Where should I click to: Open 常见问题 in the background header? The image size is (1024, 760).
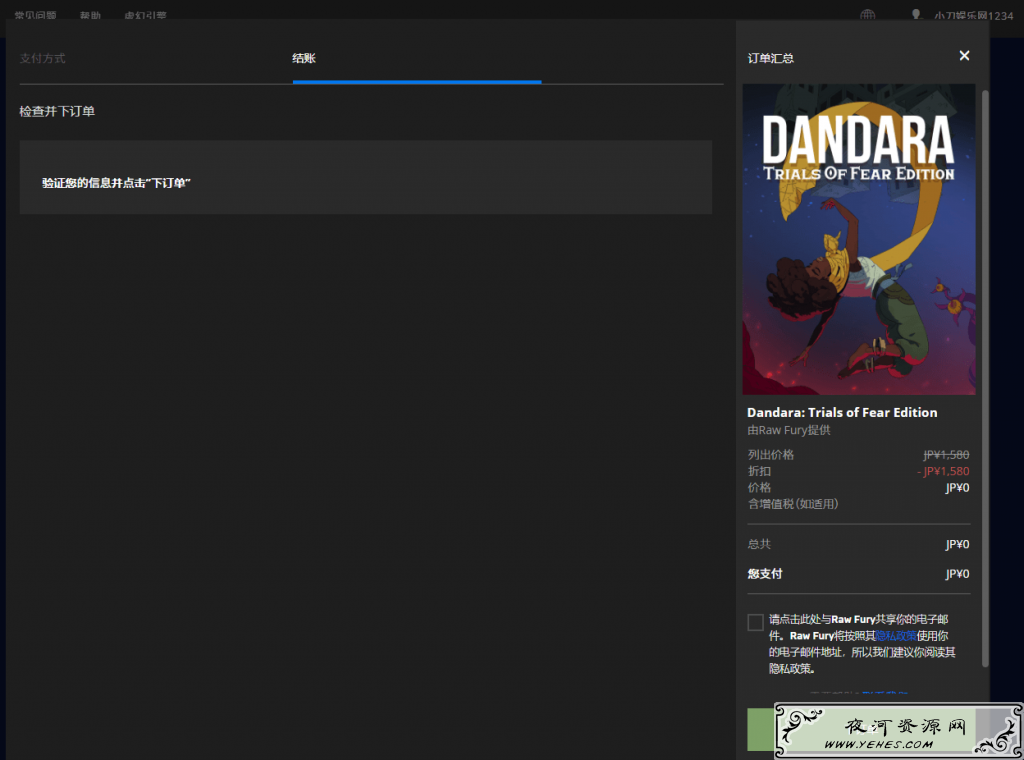click(x=36, y=15)
